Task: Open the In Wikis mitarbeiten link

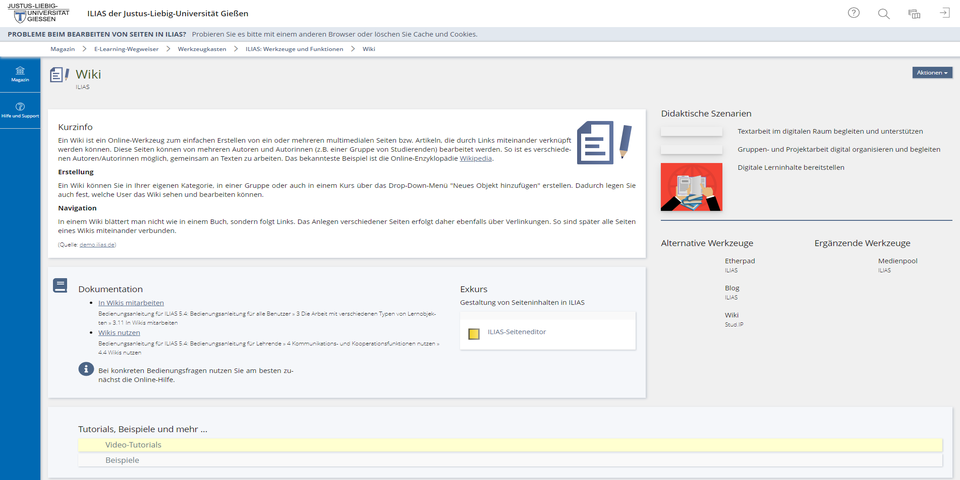Action: [131, 302]
